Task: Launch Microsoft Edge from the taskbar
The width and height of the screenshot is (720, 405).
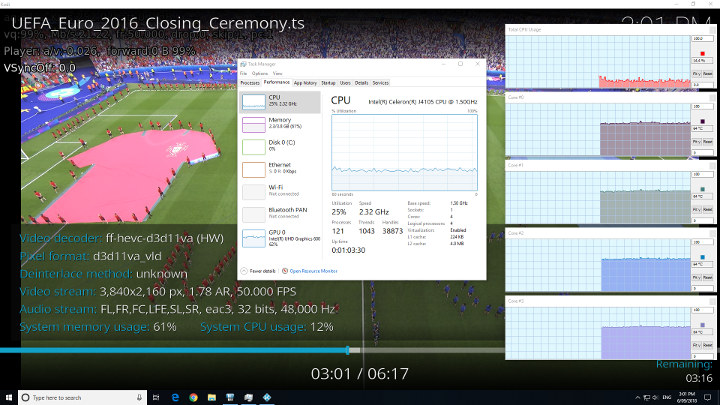Action: (175, 398)
